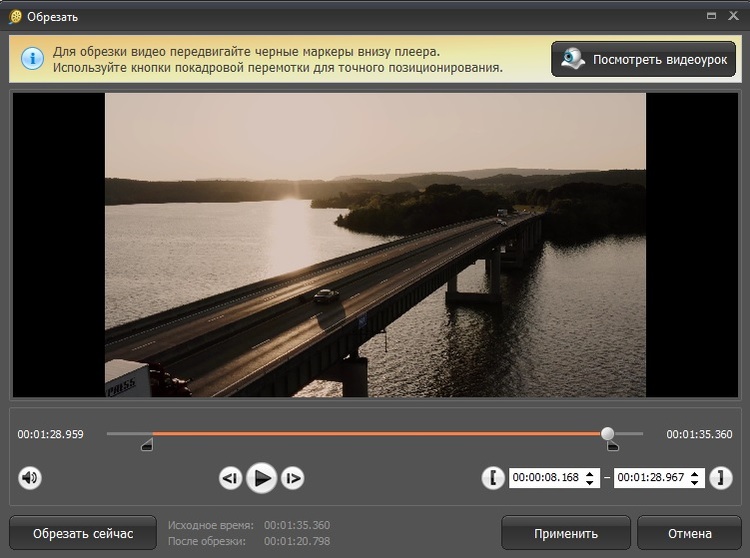Viewport: 750px width, 558px height.
Task: Decrease start time with down arrow
Action: click(x=590, y=482)
